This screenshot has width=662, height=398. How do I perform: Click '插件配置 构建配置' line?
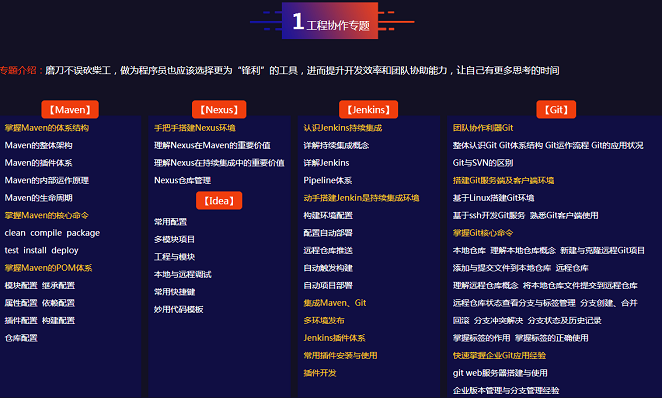[x=40, y=321]
